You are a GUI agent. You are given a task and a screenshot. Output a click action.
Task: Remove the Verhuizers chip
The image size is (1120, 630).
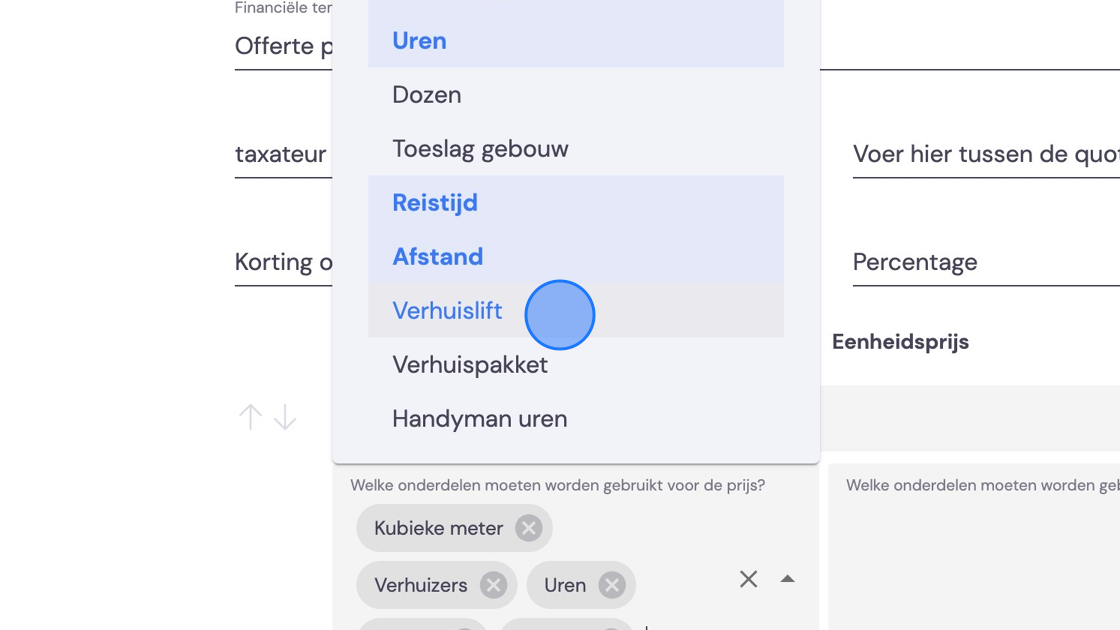click(493, 585)
